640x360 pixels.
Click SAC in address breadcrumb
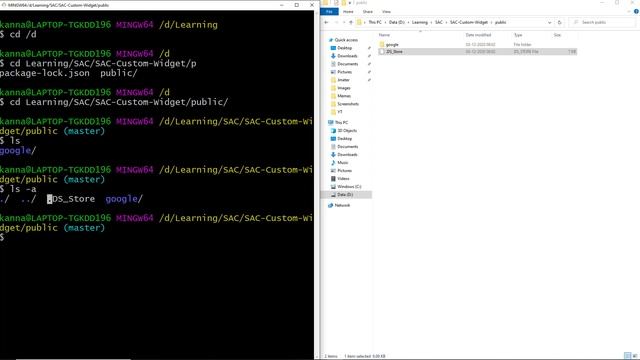[439, 22]
